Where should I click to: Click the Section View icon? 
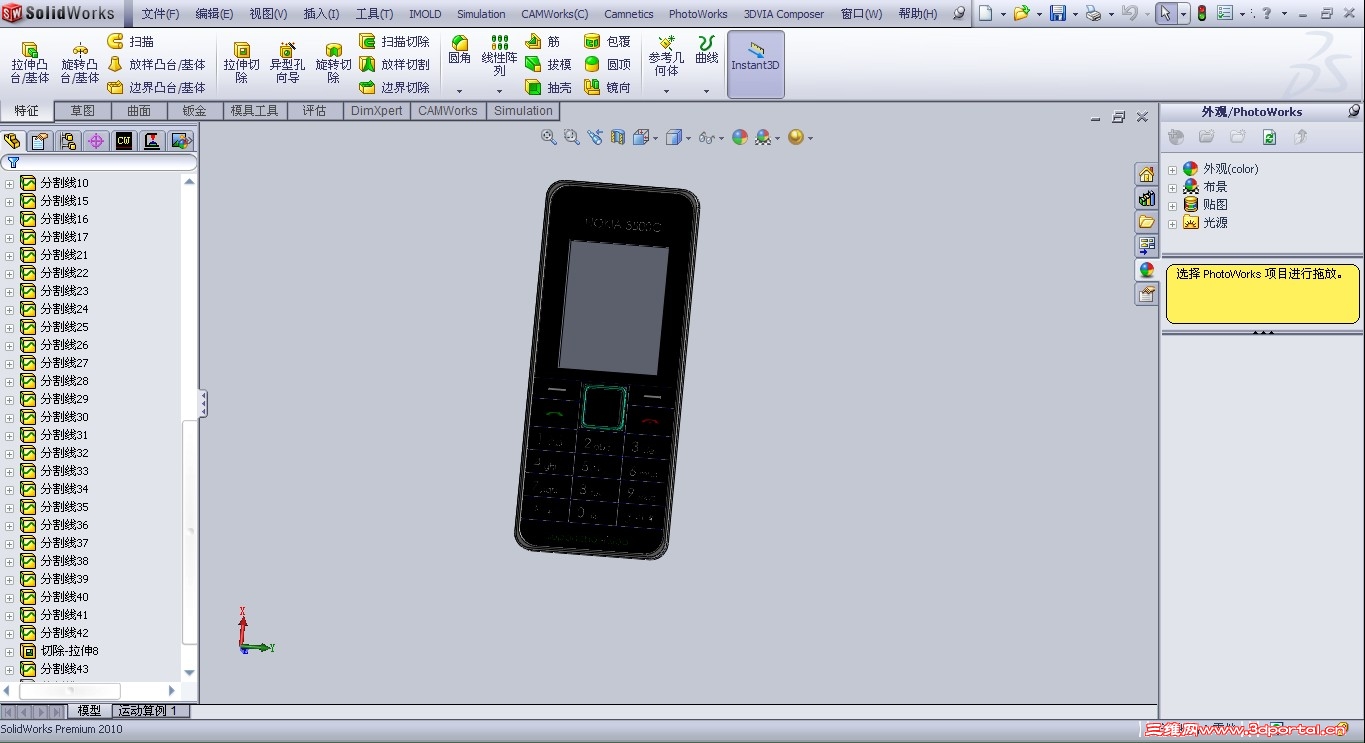618,137
